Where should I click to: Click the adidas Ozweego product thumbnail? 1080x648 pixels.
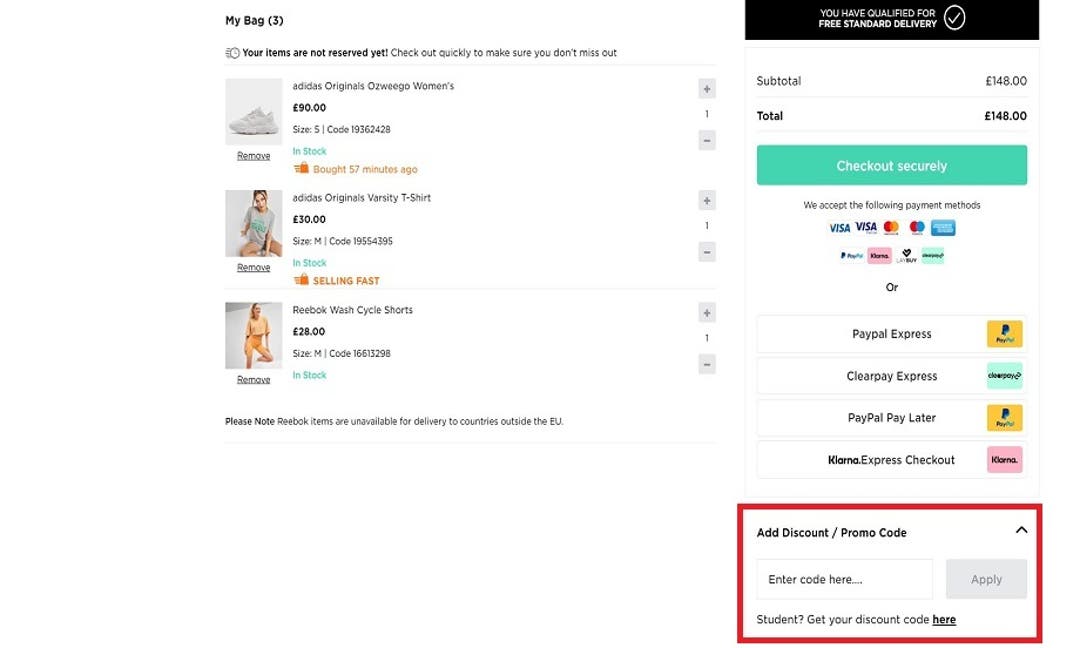pyautogui.click(x=253, y=110)
